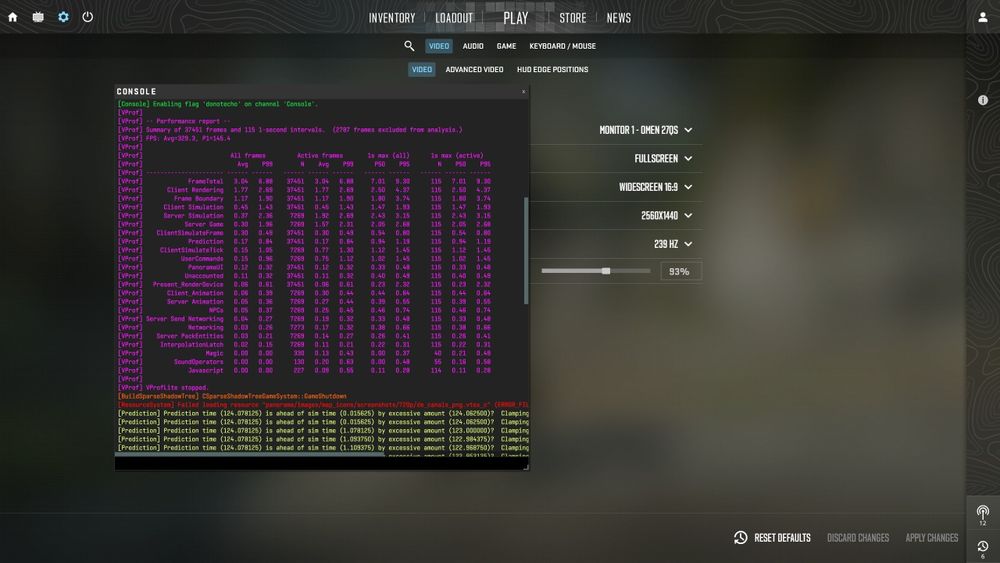
Task: Click the console horizontal scrollbar
Action: [250, 455]
